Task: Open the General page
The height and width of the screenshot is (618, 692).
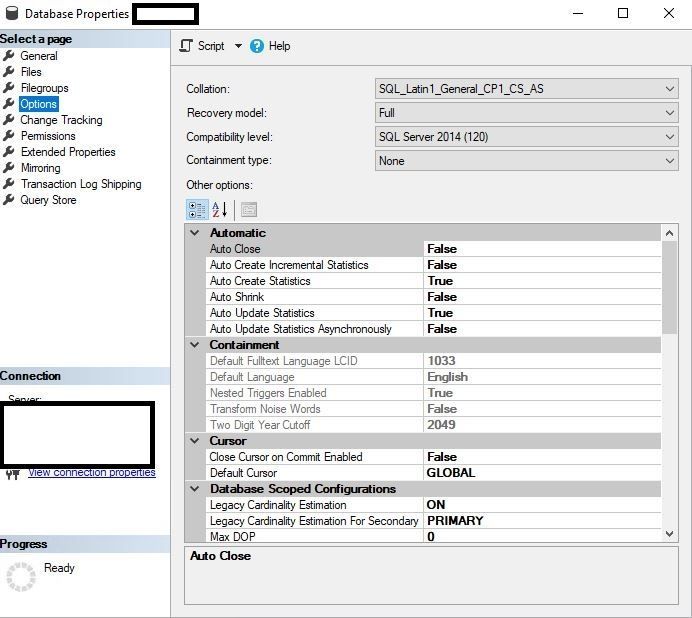Action: [39, 56]
